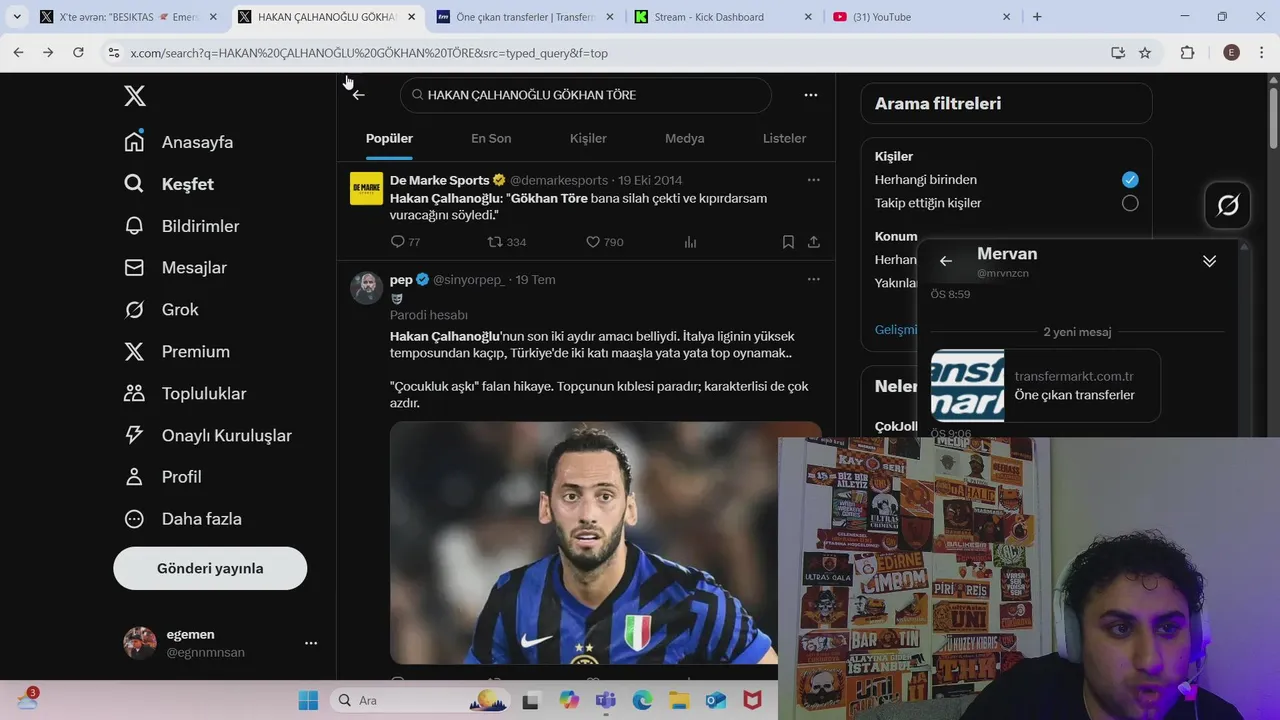This screenshot has width=1280, height=720.
Task: Open Grok floating button
Action: 1228,206
